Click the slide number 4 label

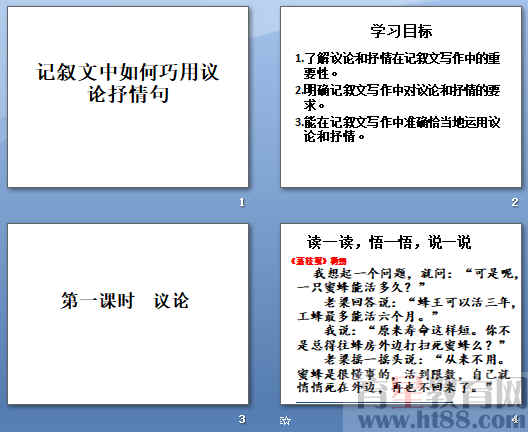(515, 419)
